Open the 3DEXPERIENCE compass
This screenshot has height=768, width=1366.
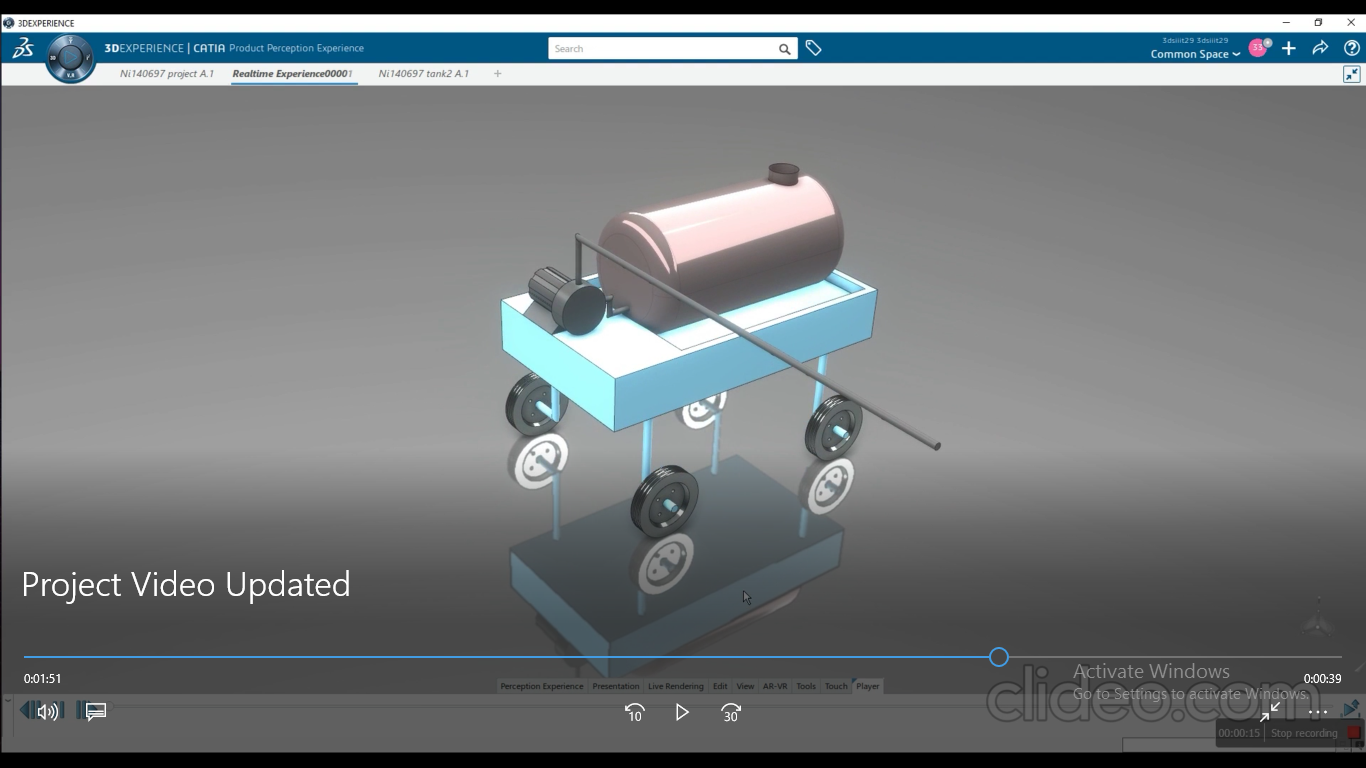tap(70, 58)
